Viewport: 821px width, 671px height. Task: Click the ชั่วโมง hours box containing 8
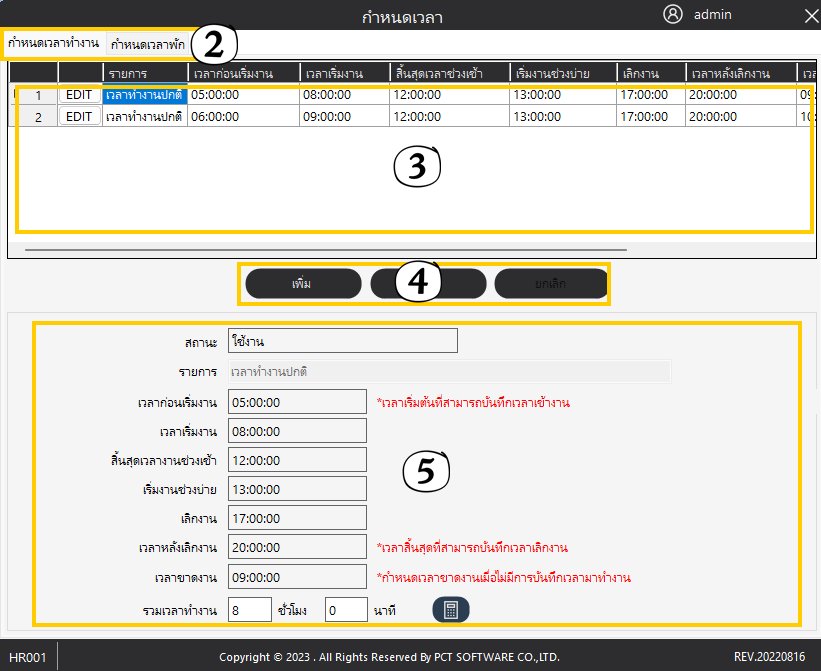pos(249,610)
